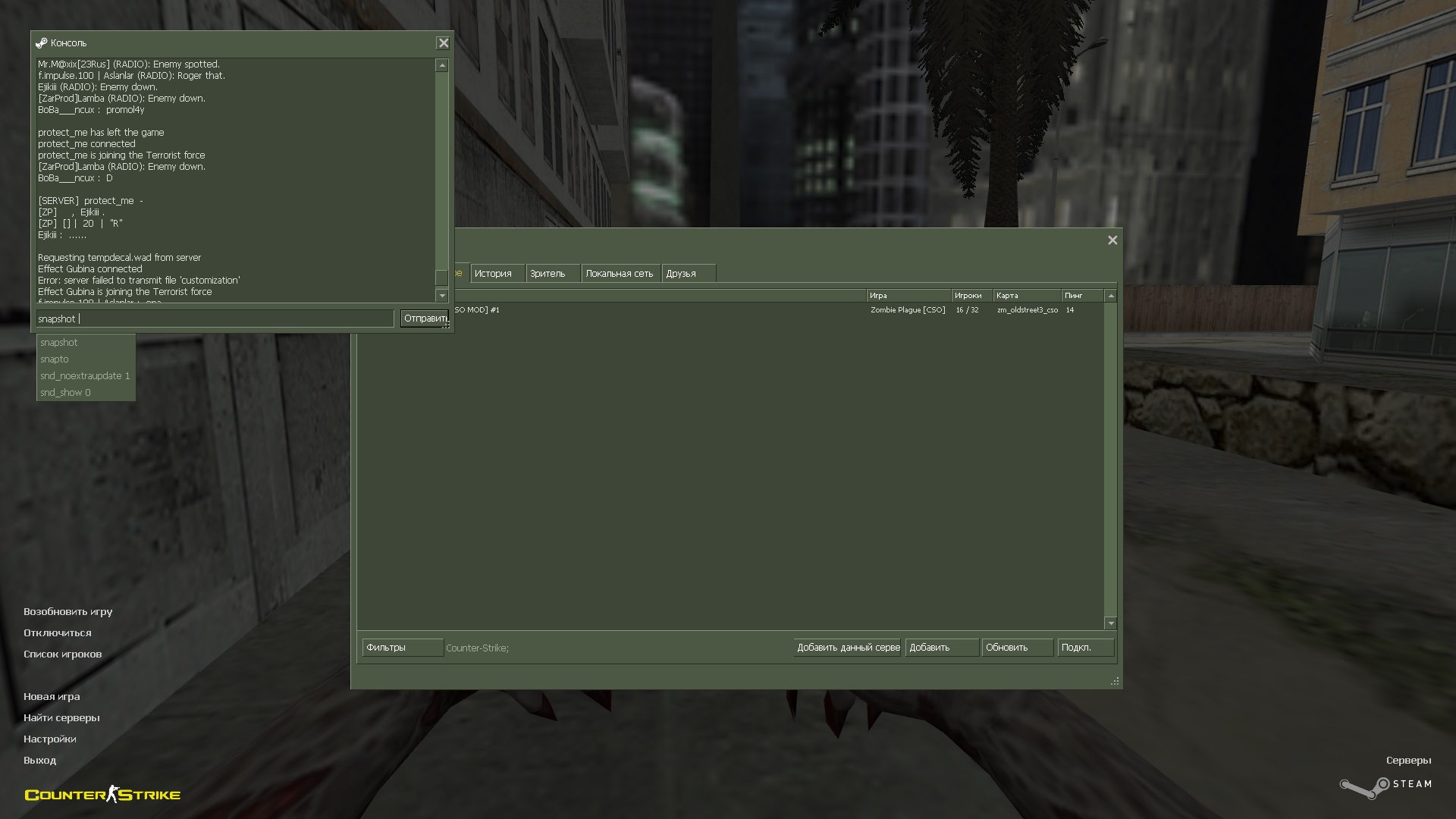Open the Локальная сеть tab
This screenshot has width=1456, height=819.
(x=619, y=274)
